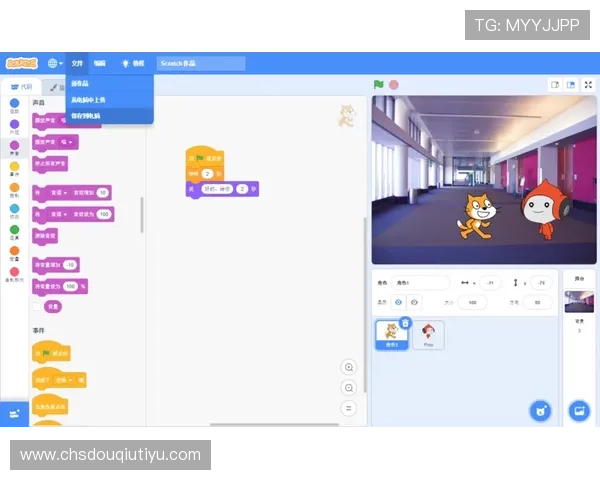600x480 pixels.
Task: Choose Load from computer in File menu
Action: (110, 100)
